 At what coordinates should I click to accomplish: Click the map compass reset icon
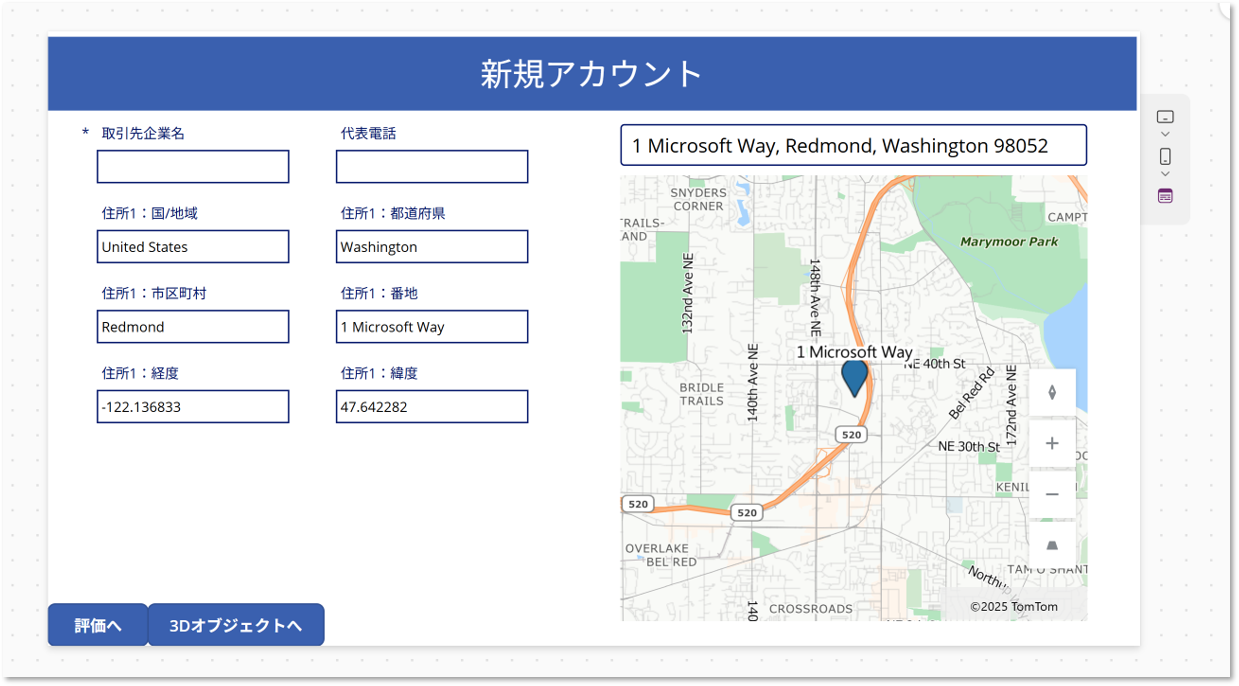1052,393
